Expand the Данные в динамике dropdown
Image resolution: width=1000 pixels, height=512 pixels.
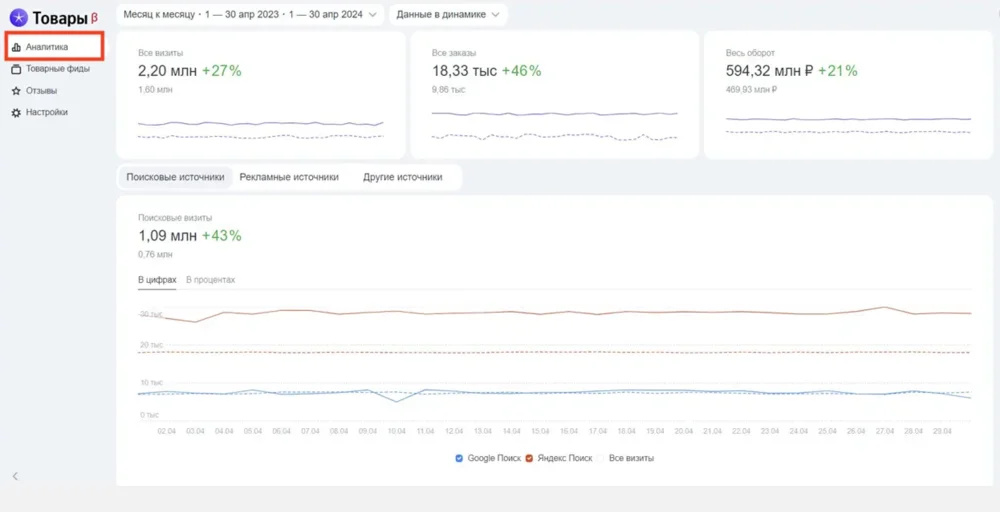click(448, 14)
